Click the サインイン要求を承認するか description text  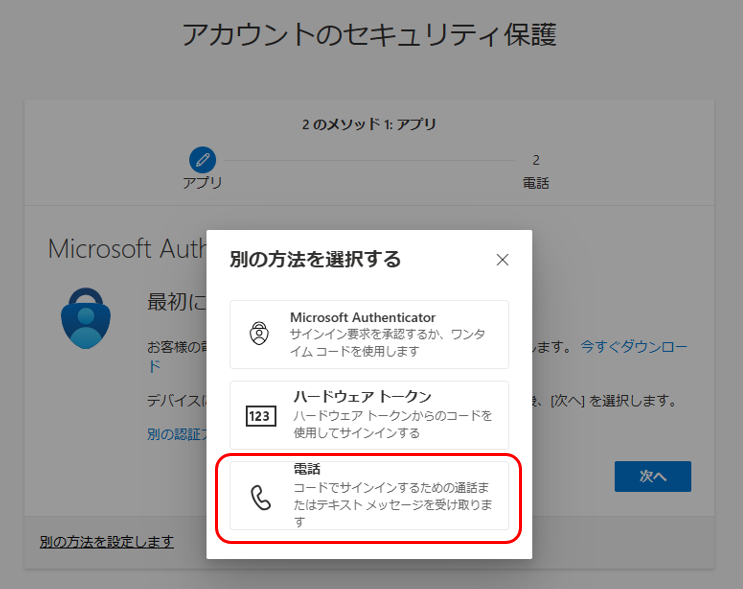click(x=387, y=343)
